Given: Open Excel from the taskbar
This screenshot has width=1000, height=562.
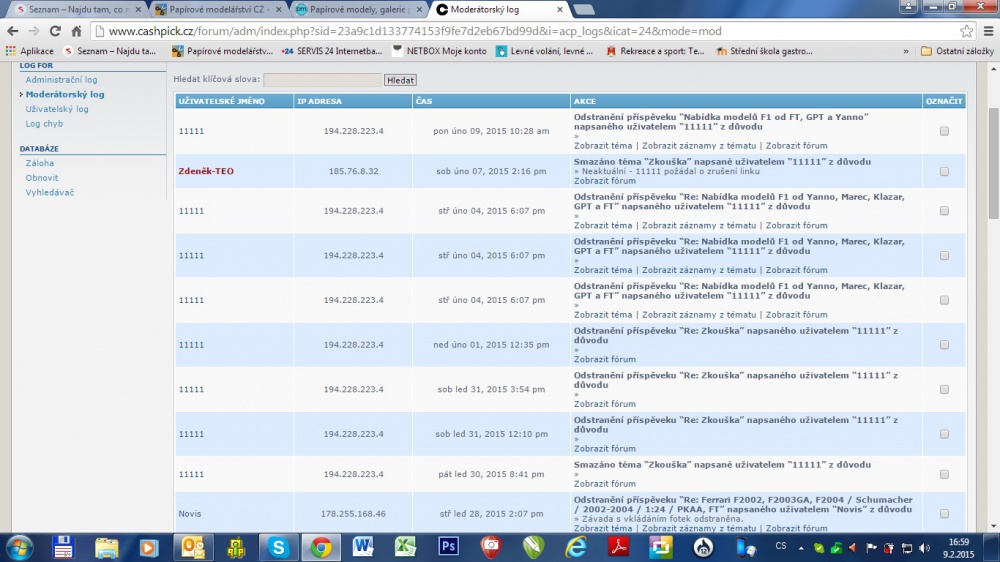Looking at the screenshot, I should pos(405,547).
